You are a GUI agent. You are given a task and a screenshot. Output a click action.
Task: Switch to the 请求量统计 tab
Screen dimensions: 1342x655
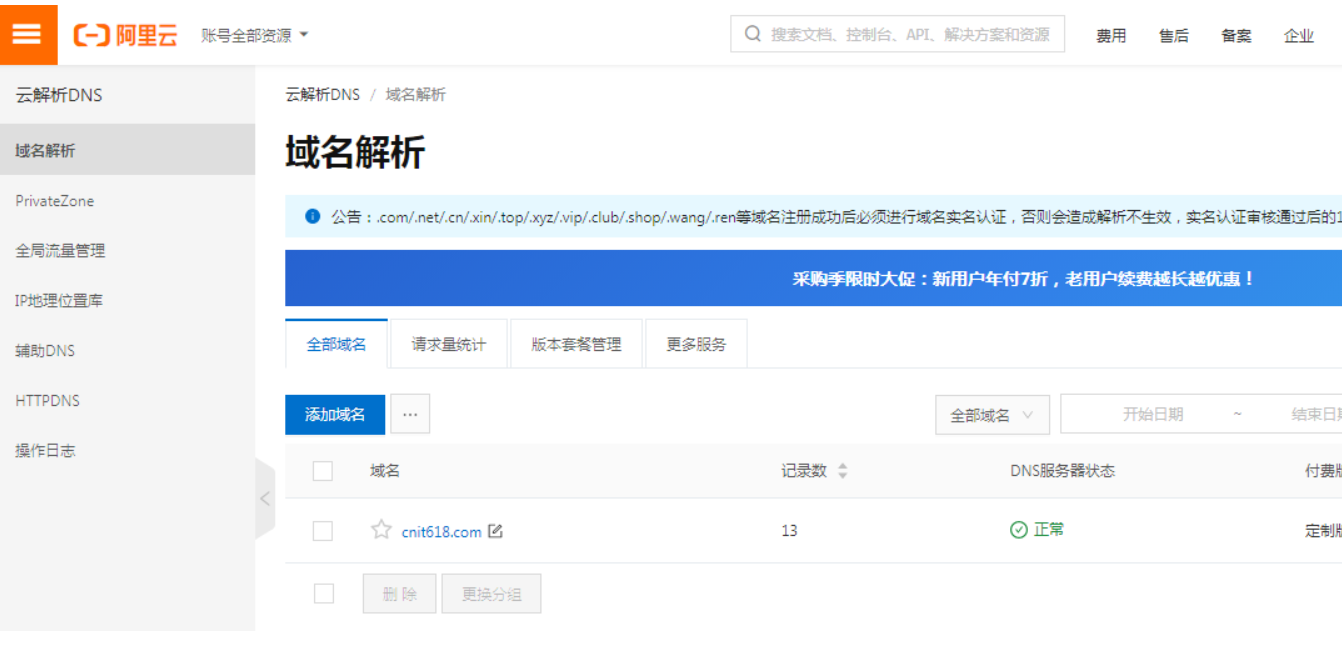449,344
